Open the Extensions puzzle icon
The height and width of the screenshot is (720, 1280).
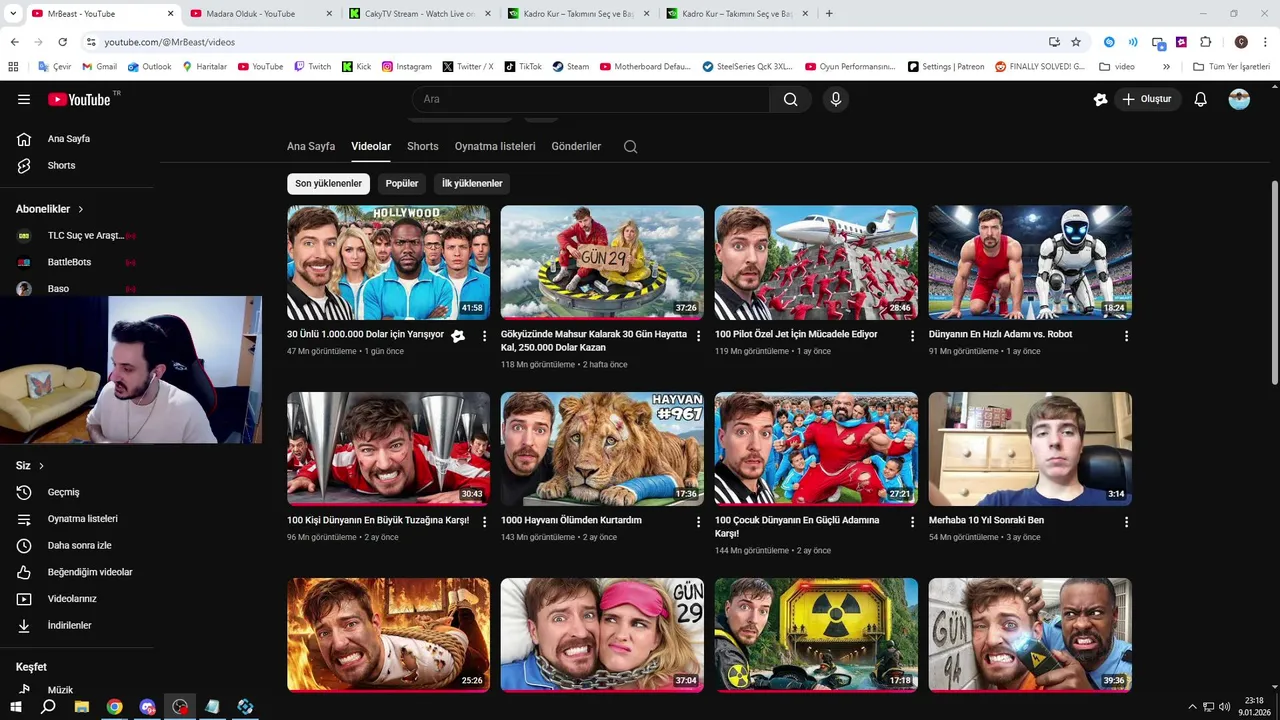(1205, 42)
